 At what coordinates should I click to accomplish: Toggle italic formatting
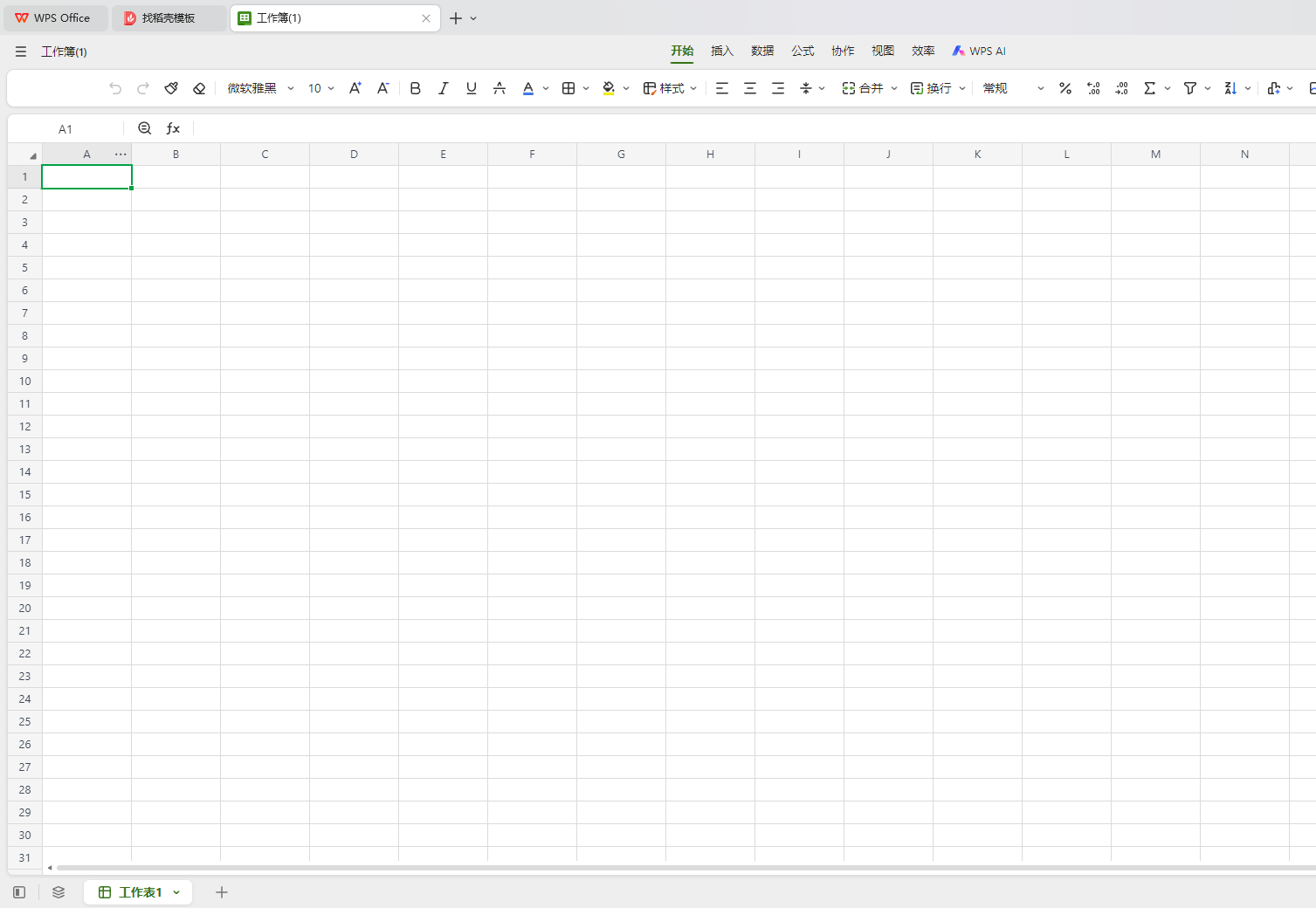[x=443, y=88]
